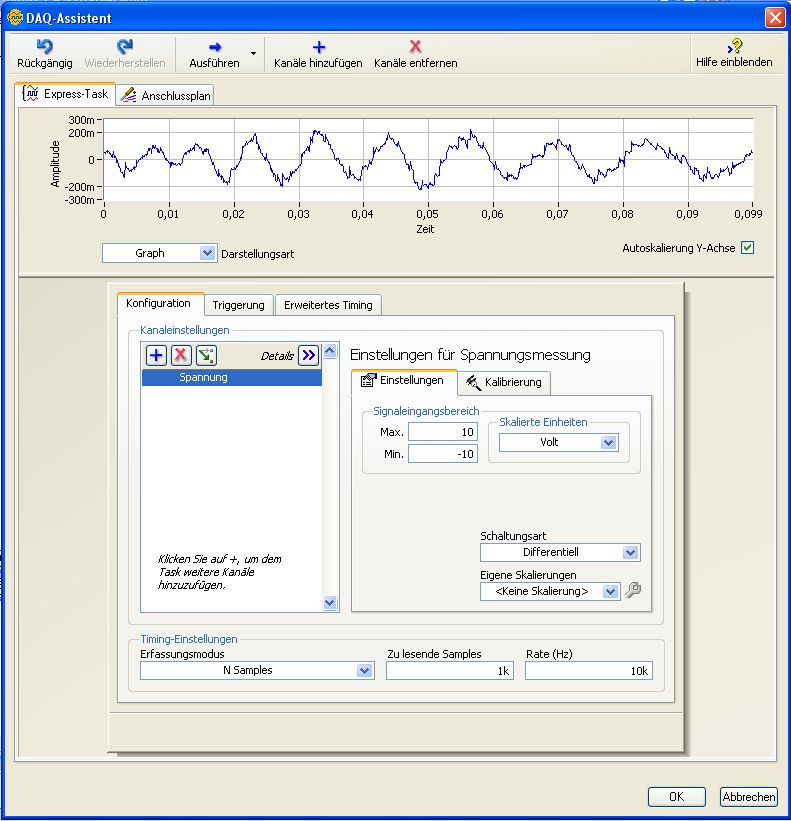Switch to the Express-Task tab
The height and width of the screenshot is (821, 791).
65,94
